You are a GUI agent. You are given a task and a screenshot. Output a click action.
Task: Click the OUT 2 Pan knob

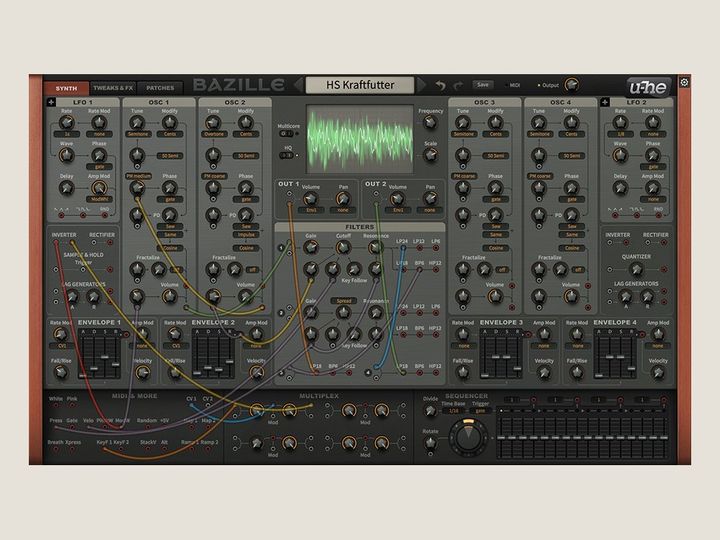pos(430,198)
